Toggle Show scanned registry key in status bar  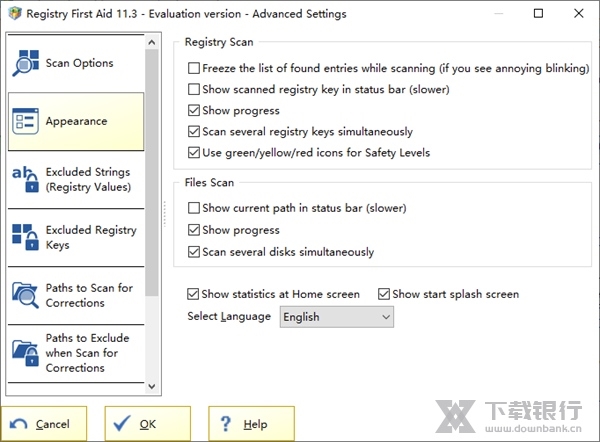pos(194,90)
